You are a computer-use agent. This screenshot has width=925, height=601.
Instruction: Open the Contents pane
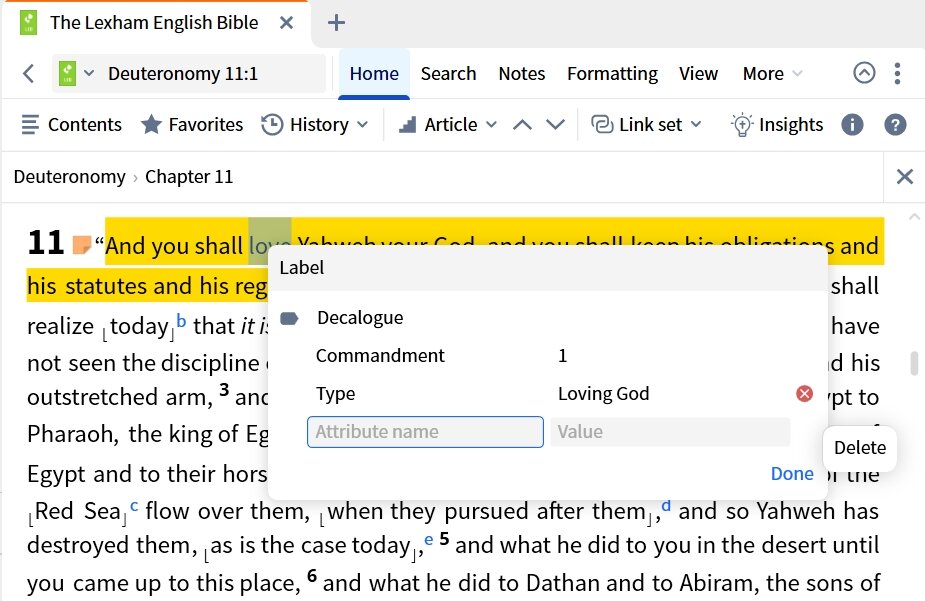pos(71,124)
